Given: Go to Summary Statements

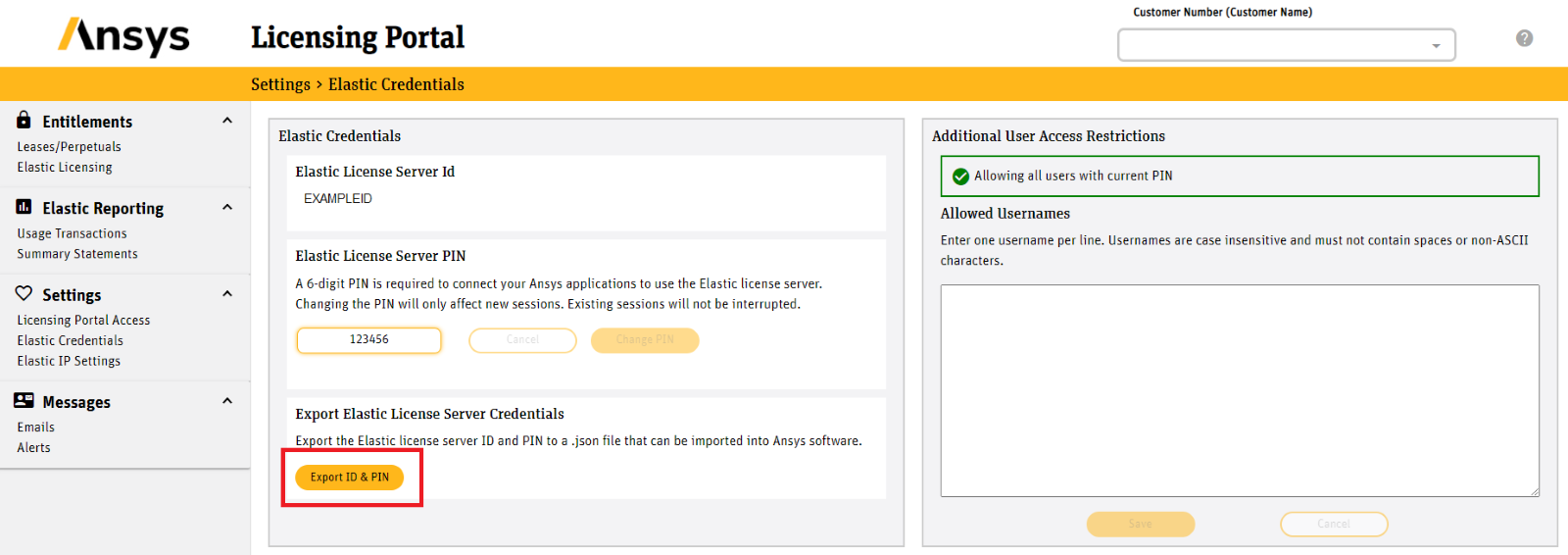Looking at the screenshot, I should (x=77, y=254).
